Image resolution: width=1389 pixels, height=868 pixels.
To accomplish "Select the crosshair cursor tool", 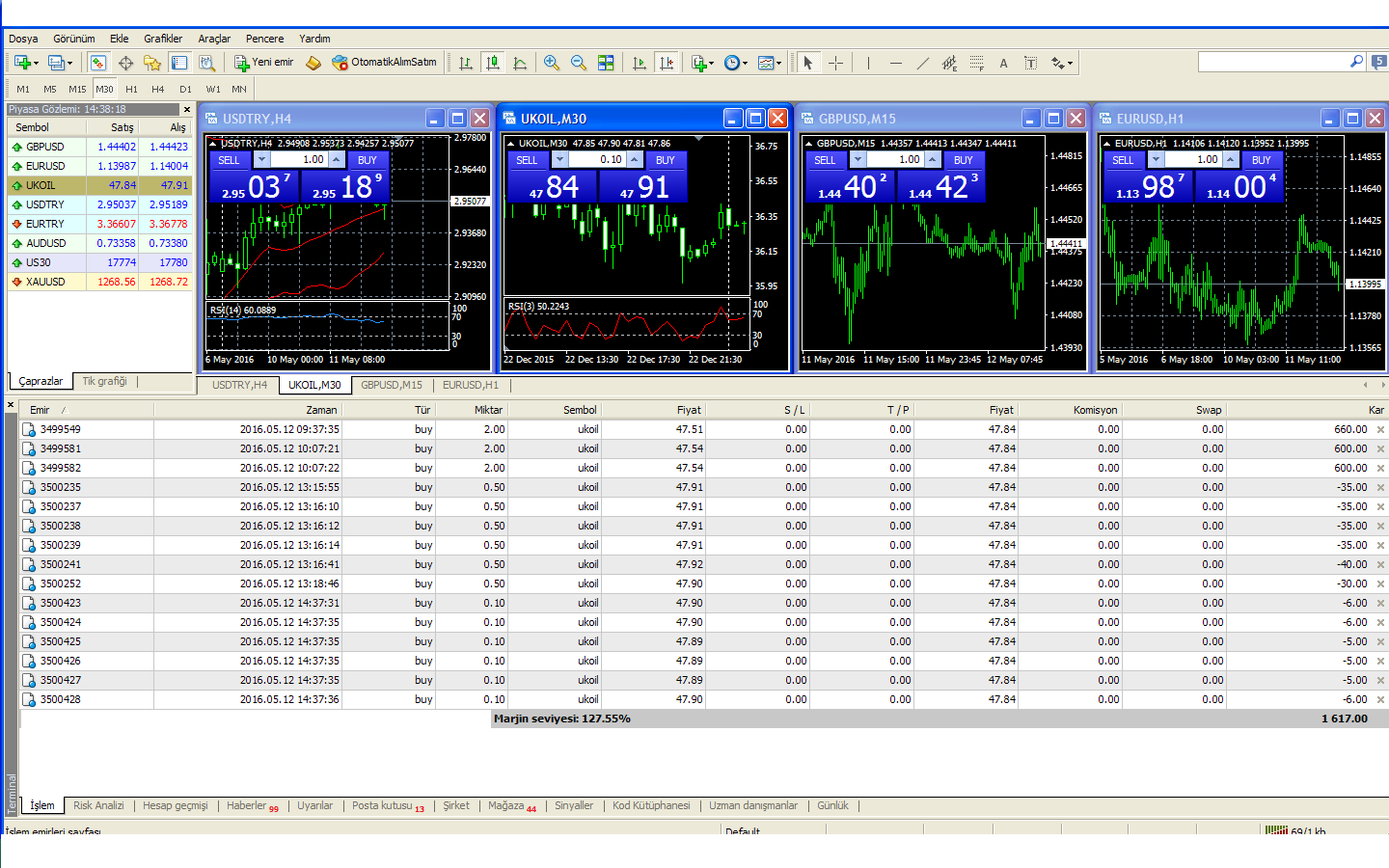I will (x=835, y=63).
